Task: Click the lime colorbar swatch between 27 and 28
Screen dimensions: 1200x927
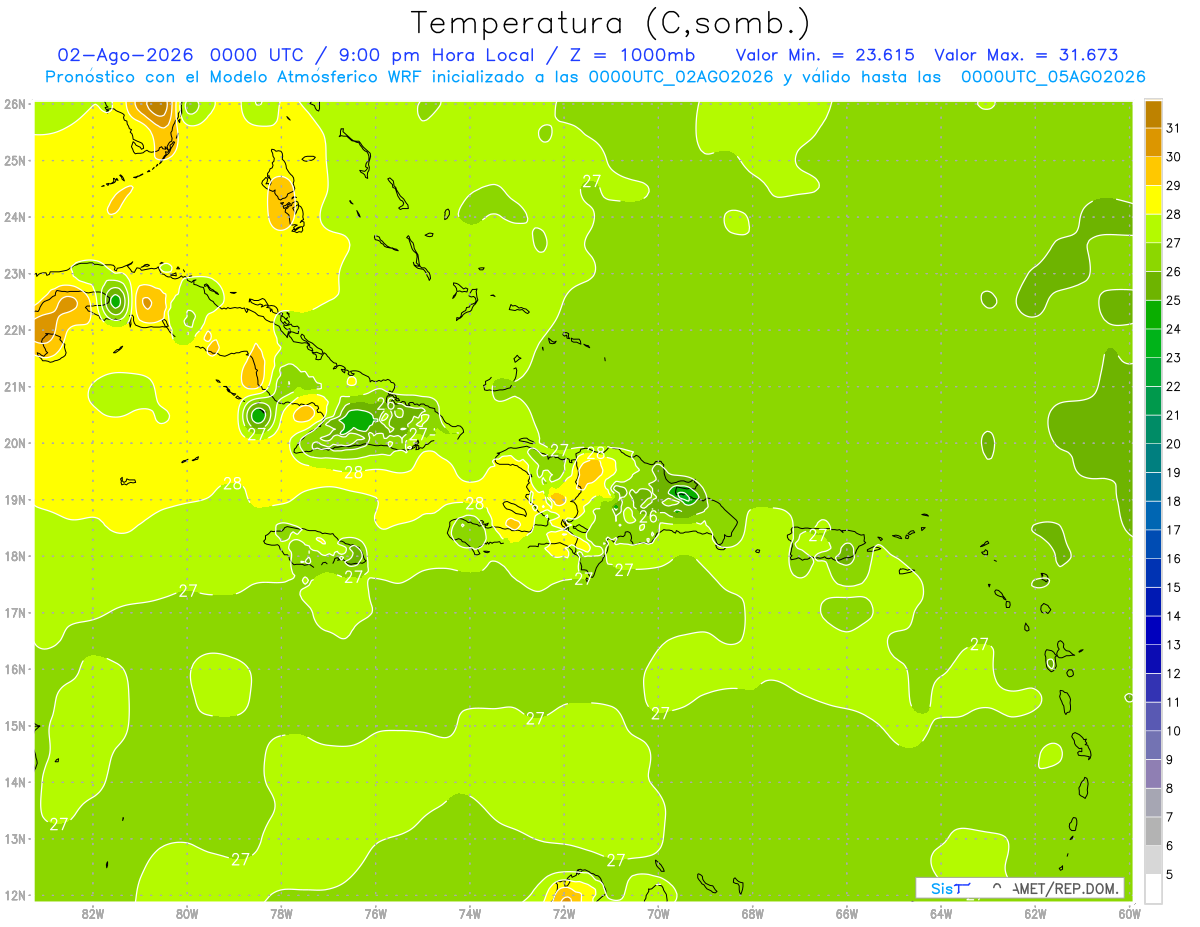Action: pyautogui.click(x=1153, y=228)
